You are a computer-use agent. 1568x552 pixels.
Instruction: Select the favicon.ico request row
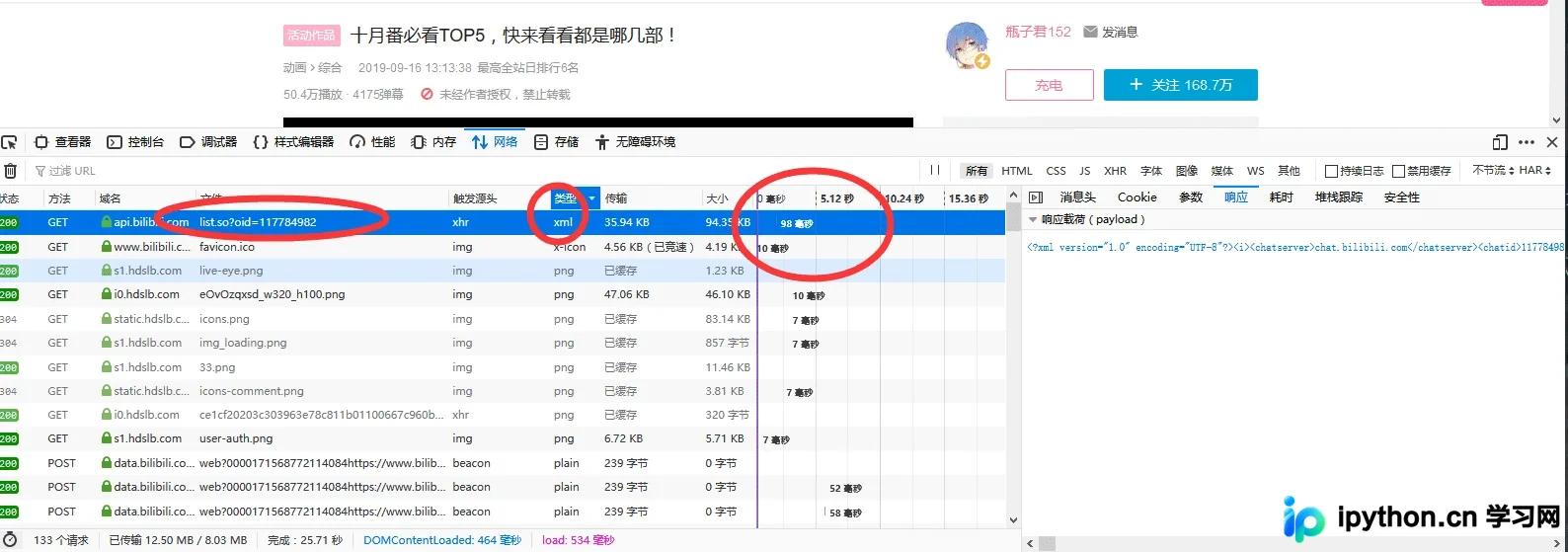tap(503, 247)
